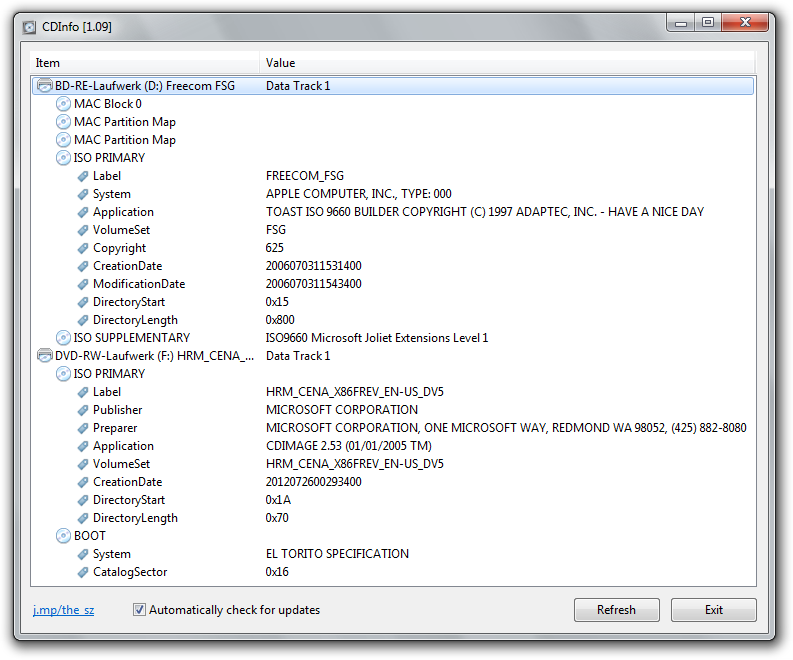Select the DVD-RW-Laufwerk (F:) HRM_CENA row
The width and height of the screenshot is (793, 660).
tap(393, 356)
